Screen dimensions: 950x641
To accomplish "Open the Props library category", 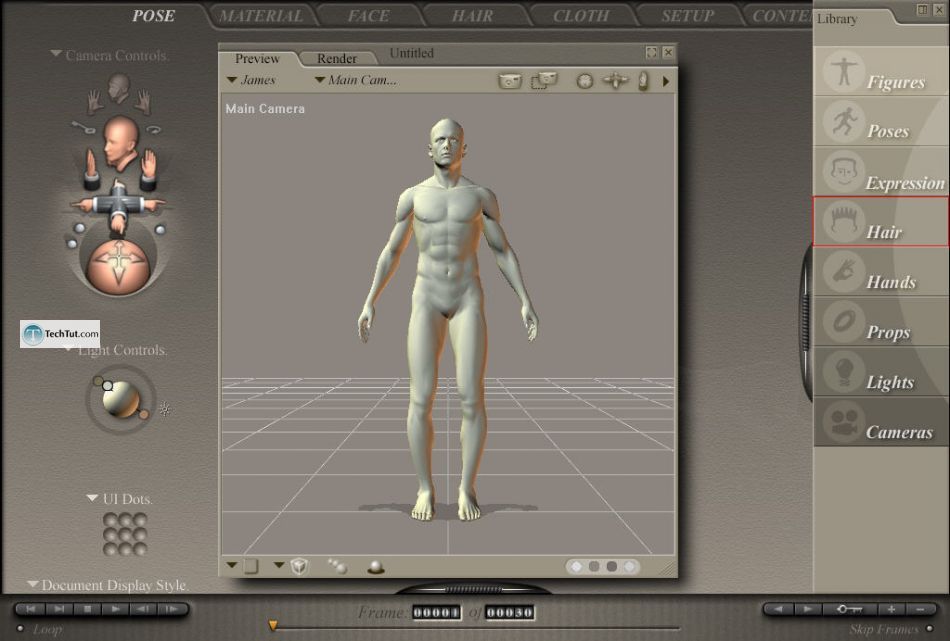I will click(x=881, y=322).
